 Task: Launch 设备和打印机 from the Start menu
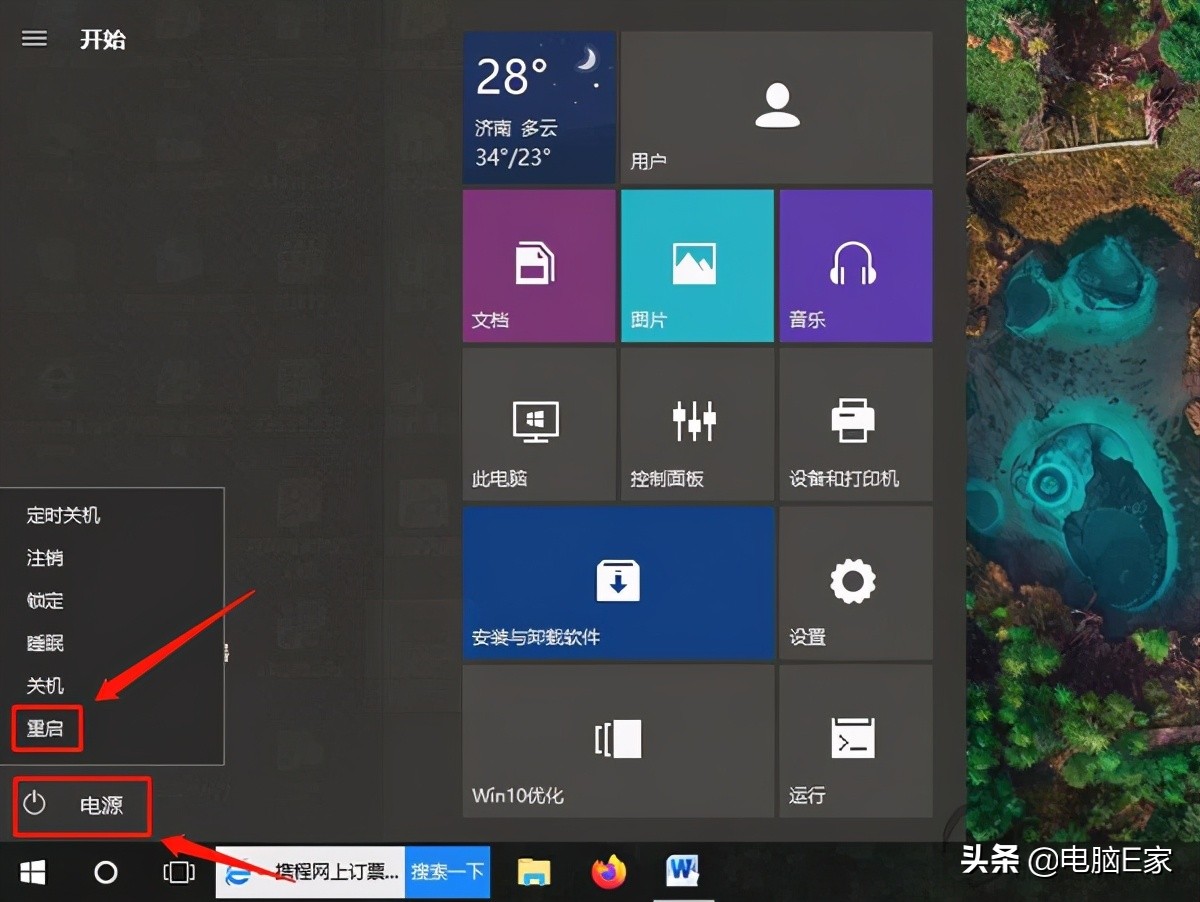[x=855, y=424]
